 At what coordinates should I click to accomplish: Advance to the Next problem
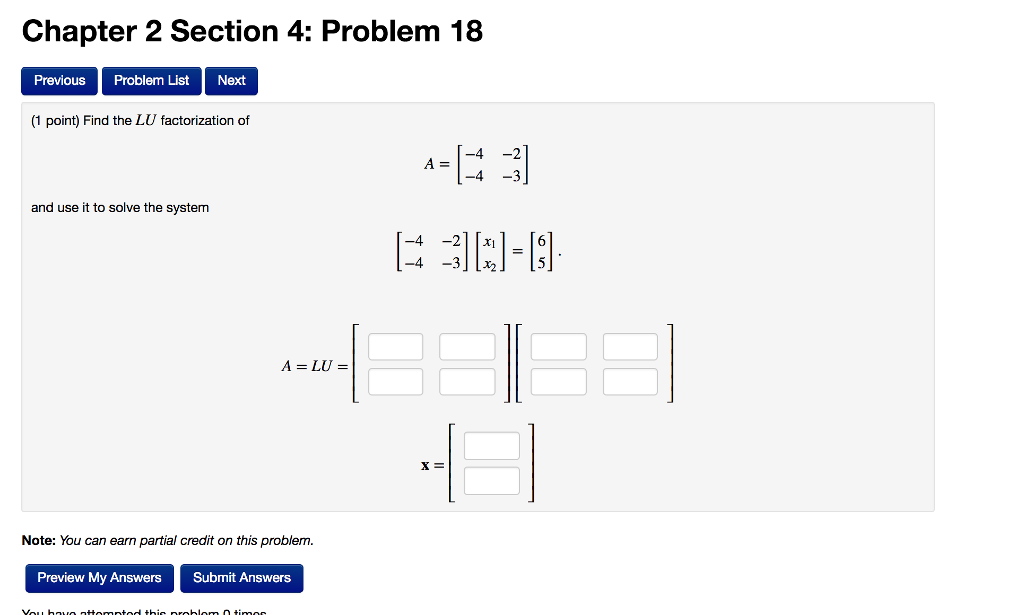(x=231, y=81)
